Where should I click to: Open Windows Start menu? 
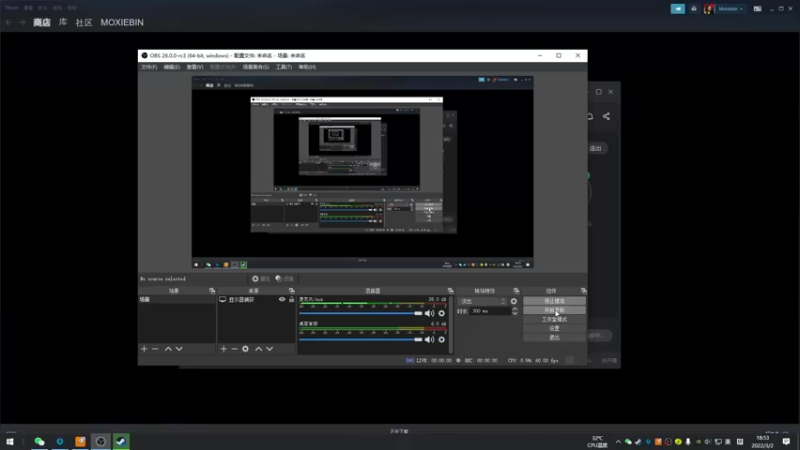tap(10, 441)
